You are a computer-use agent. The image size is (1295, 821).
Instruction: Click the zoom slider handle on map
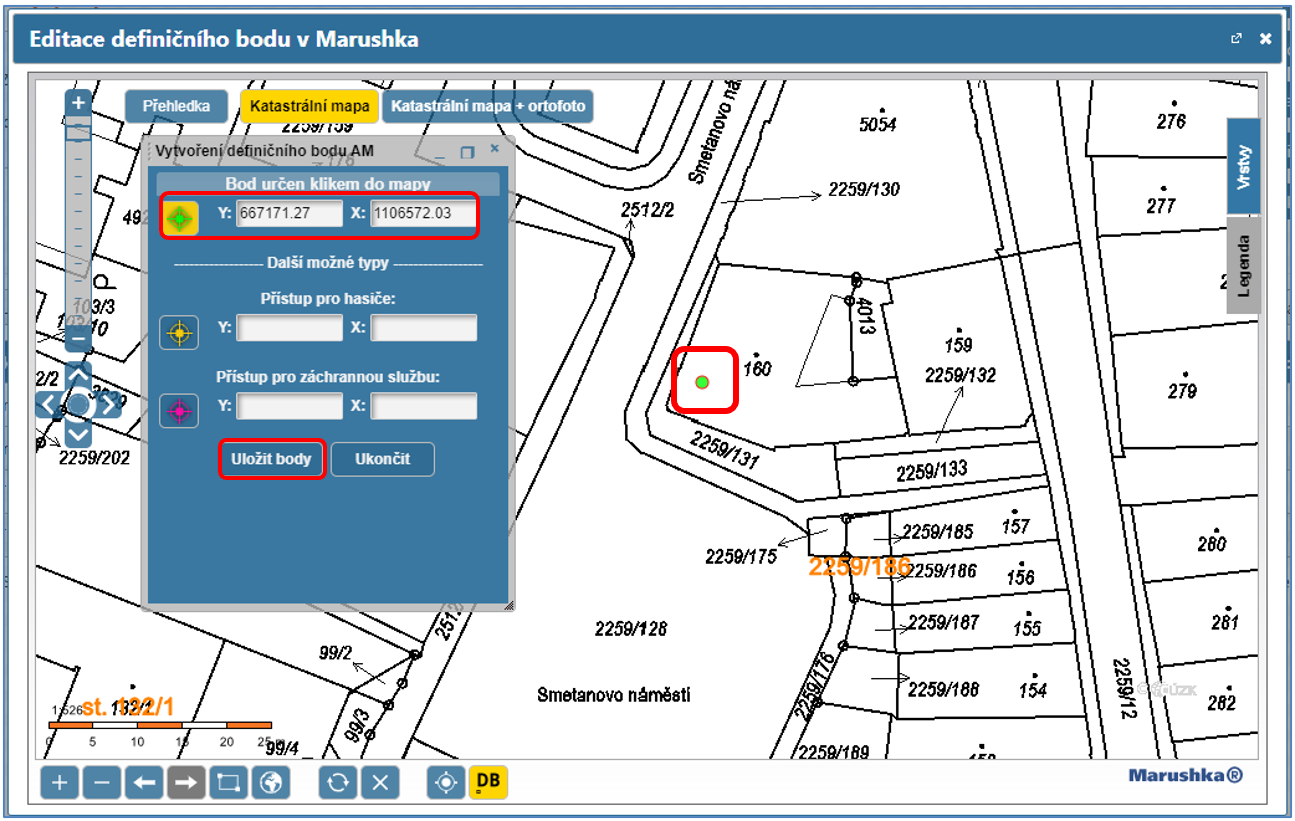(x=79, y=132)
